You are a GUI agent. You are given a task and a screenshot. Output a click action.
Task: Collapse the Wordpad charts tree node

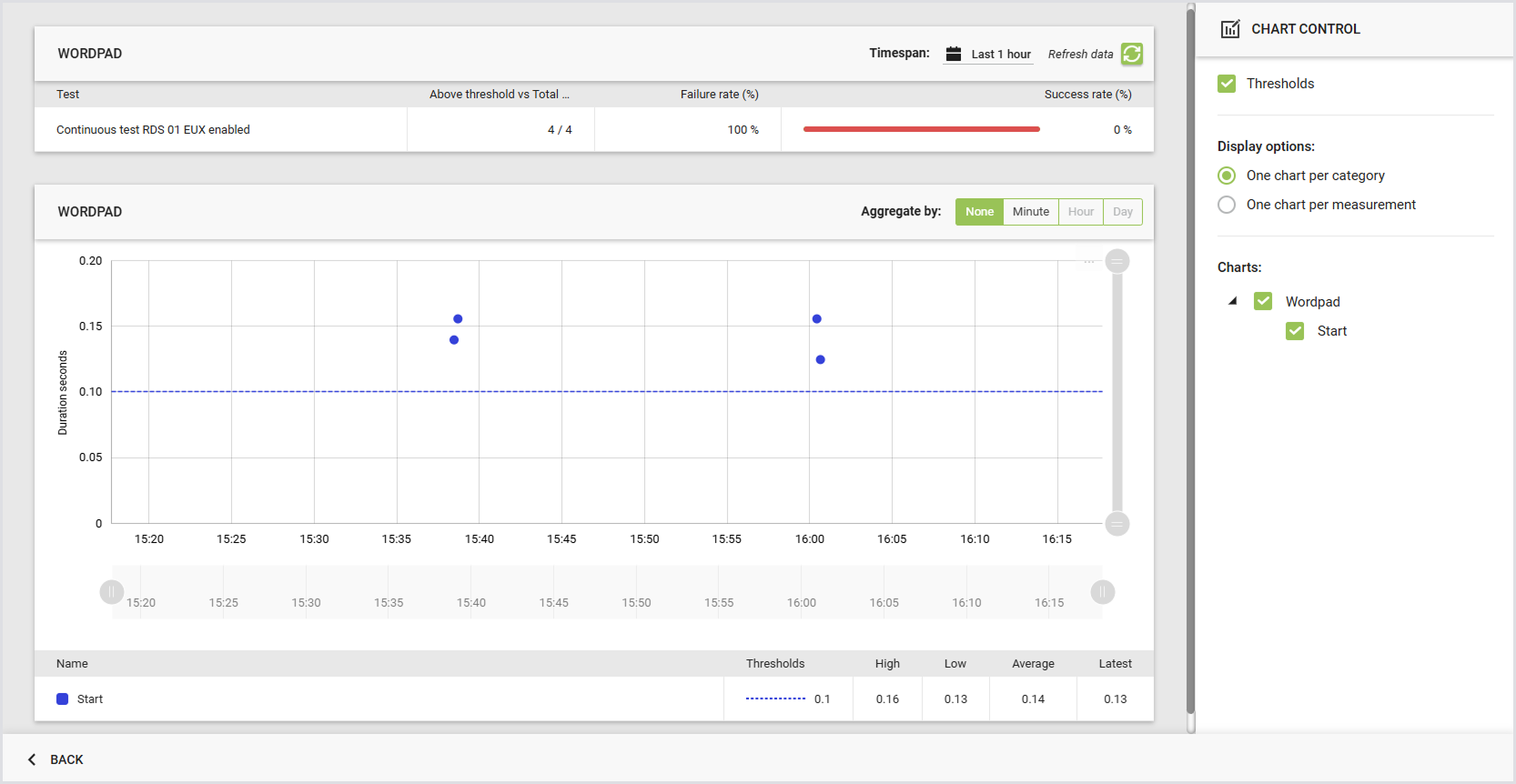tap(1233, 301)
